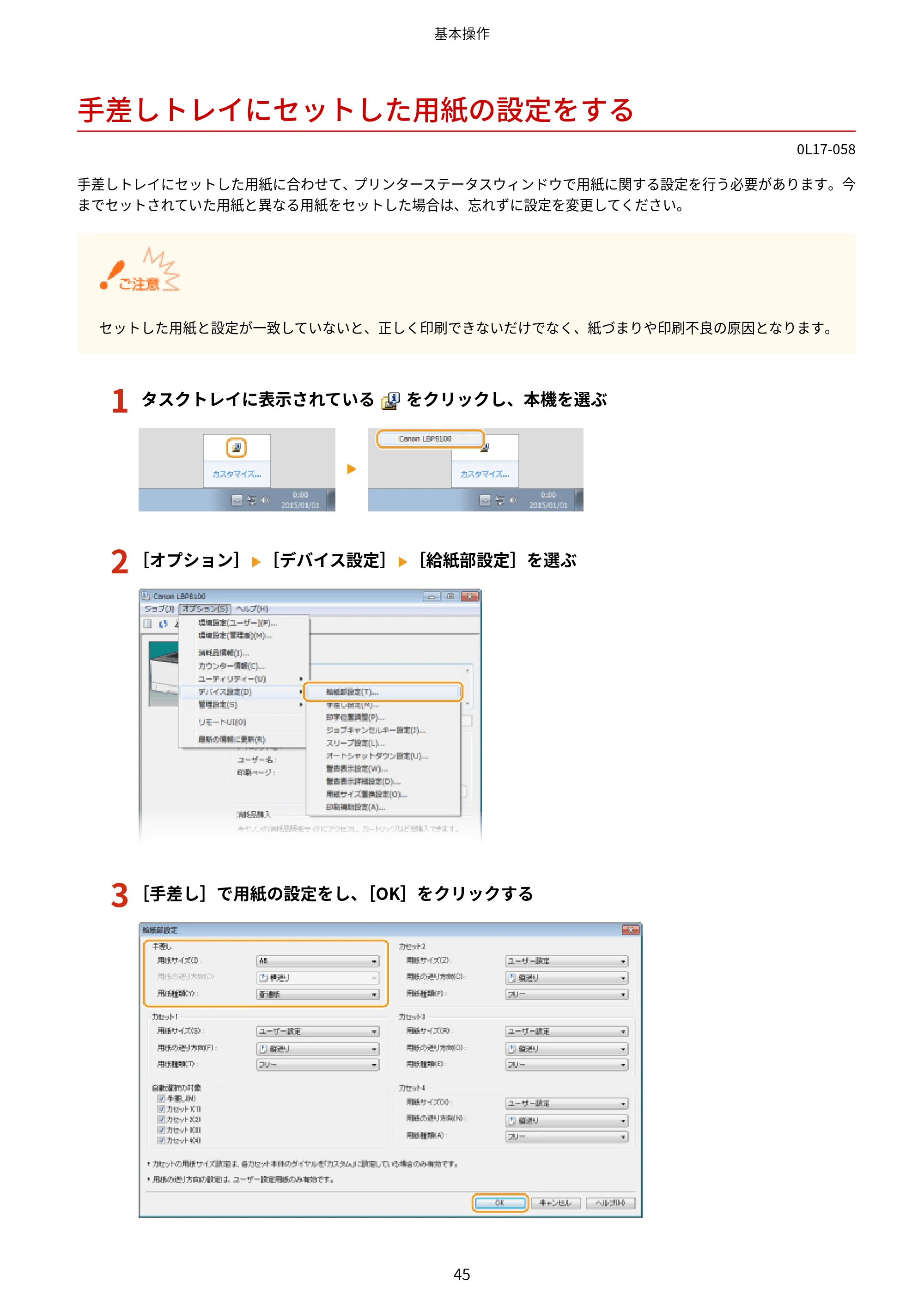Open カセット3 用紙の送り方向 dropdown

[566, 1049]
